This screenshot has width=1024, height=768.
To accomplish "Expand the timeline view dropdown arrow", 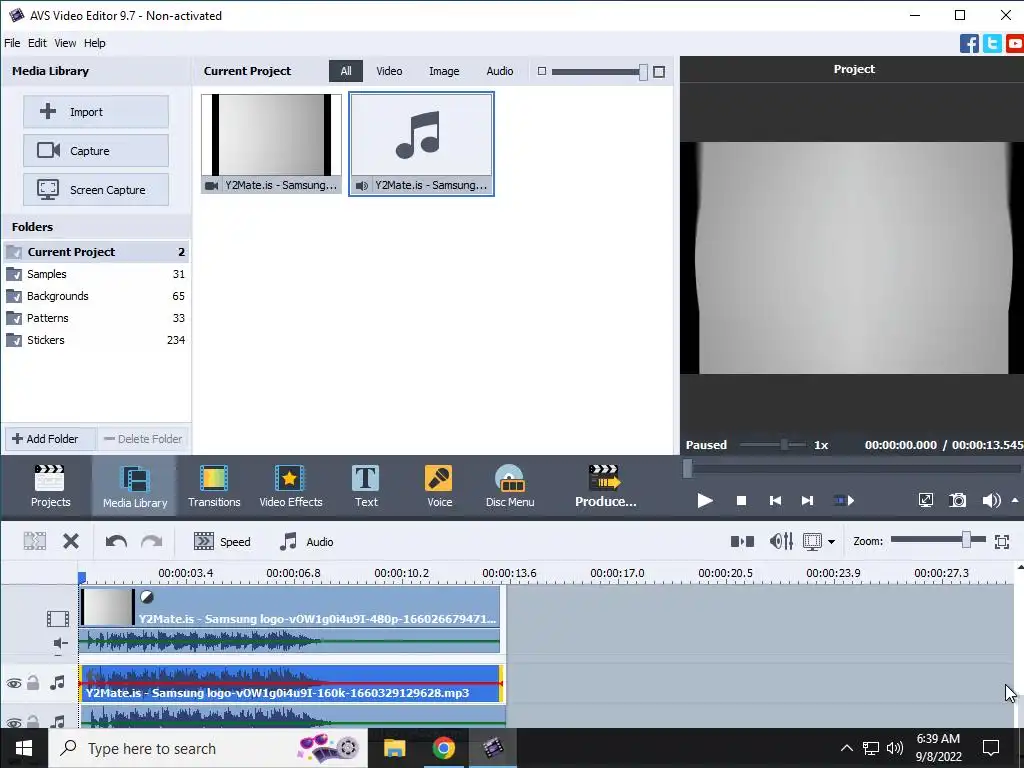I will (831, 542).
